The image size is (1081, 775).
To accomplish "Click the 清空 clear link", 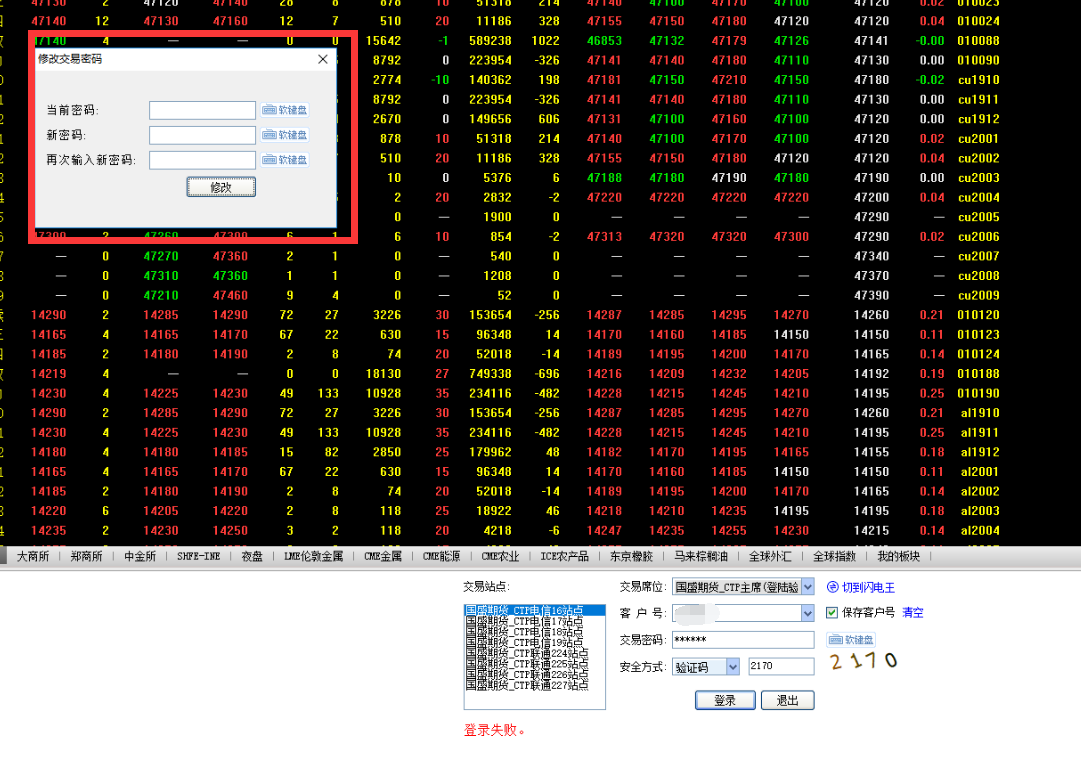I will pyautogui.click(x=913, y=613).
